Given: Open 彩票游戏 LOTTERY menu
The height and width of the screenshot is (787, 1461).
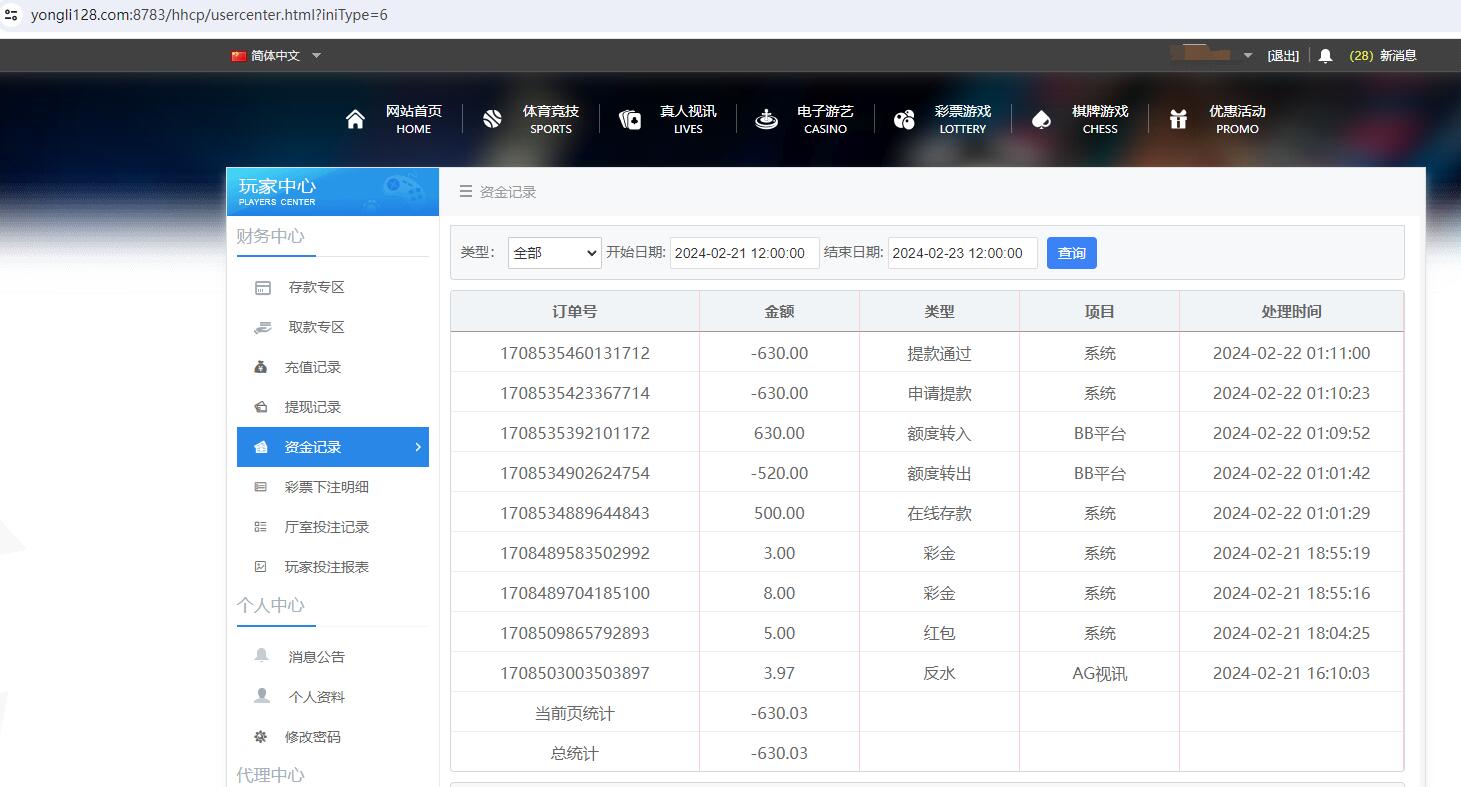Looking at the screenshot, I should coord(963,120).
